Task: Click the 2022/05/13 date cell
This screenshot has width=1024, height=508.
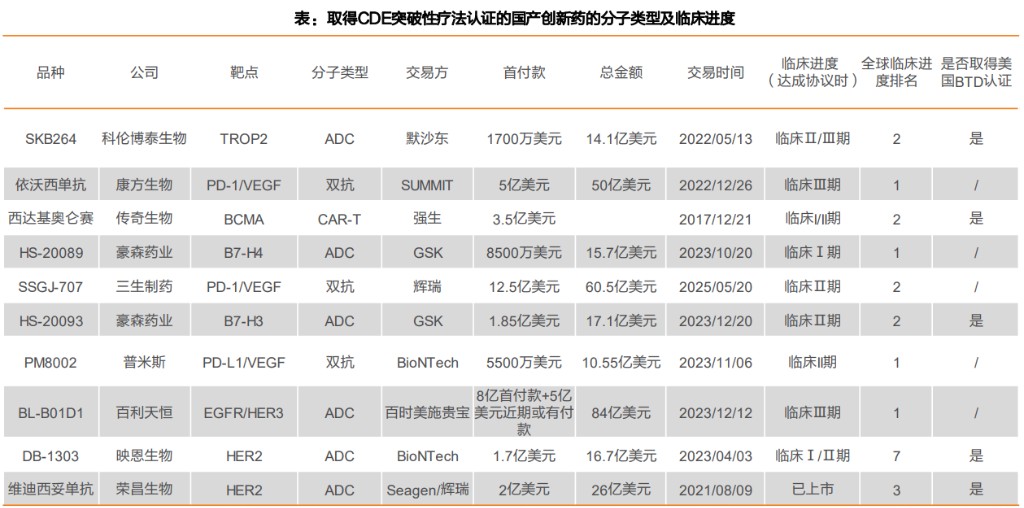Action: tap(716, 139)
